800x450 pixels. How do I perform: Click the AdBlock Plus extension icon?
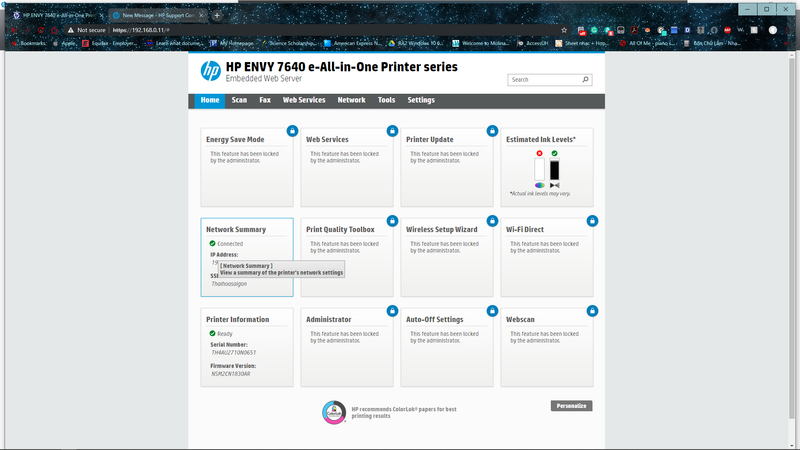[728, 30]
